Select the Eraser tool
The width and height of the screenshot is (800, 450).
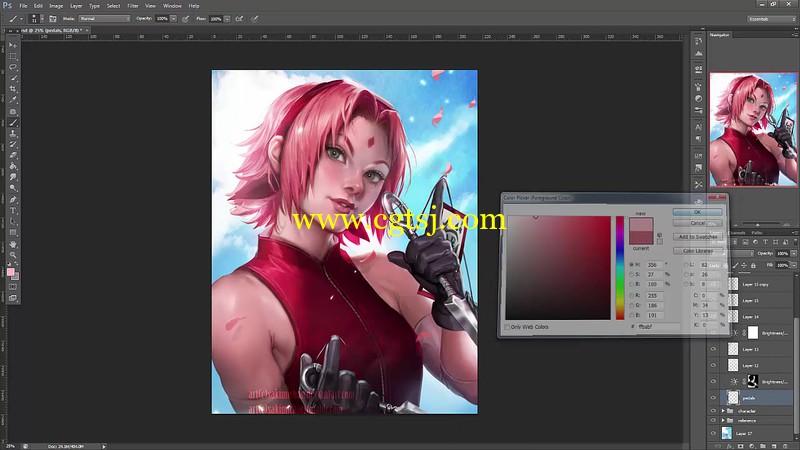(13, 155)
